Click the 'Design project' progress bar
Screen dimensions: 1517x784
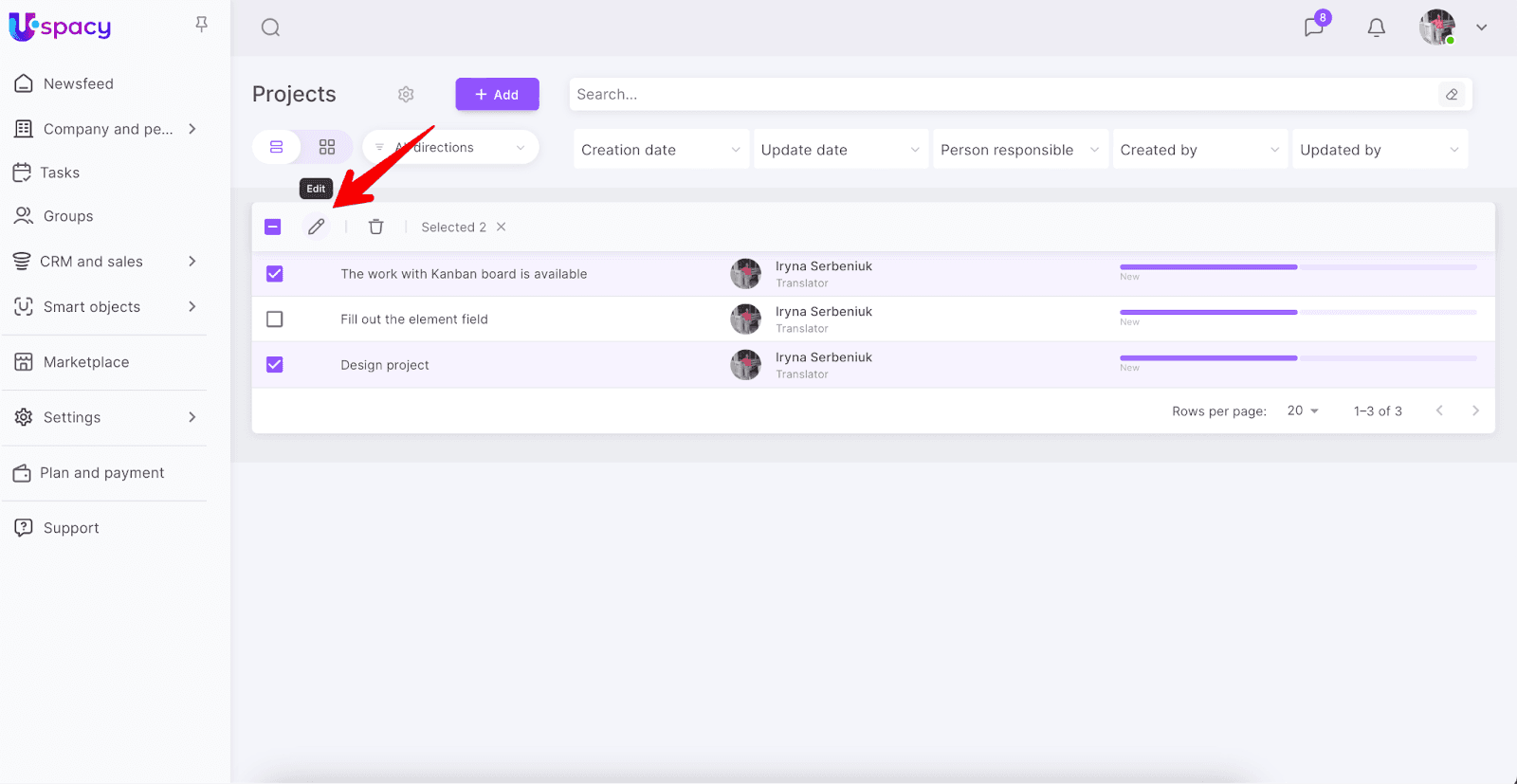coord(1297,358)
